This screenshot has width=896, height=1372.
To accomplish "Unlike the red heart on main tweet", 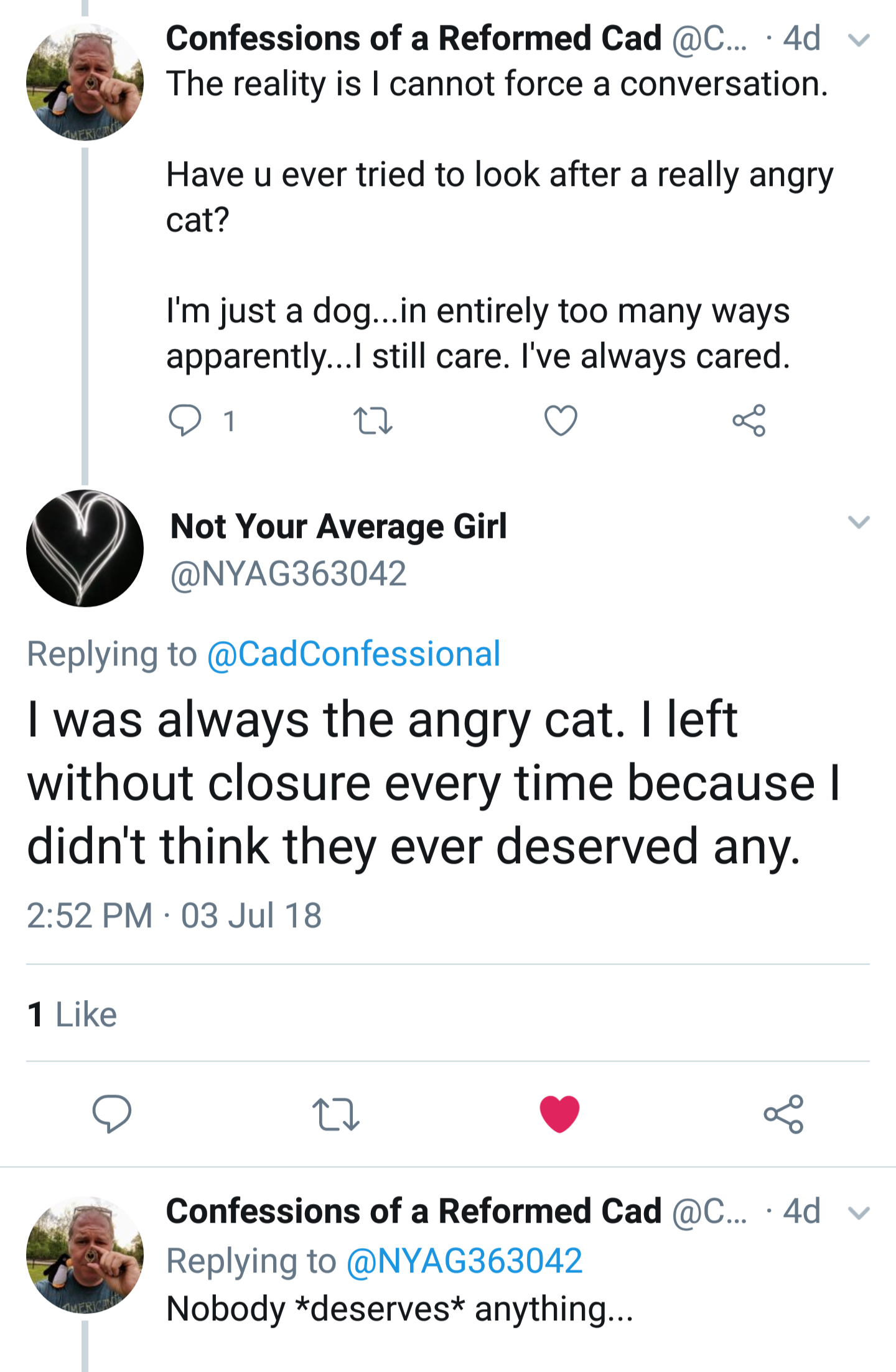I will point(559,1113).
